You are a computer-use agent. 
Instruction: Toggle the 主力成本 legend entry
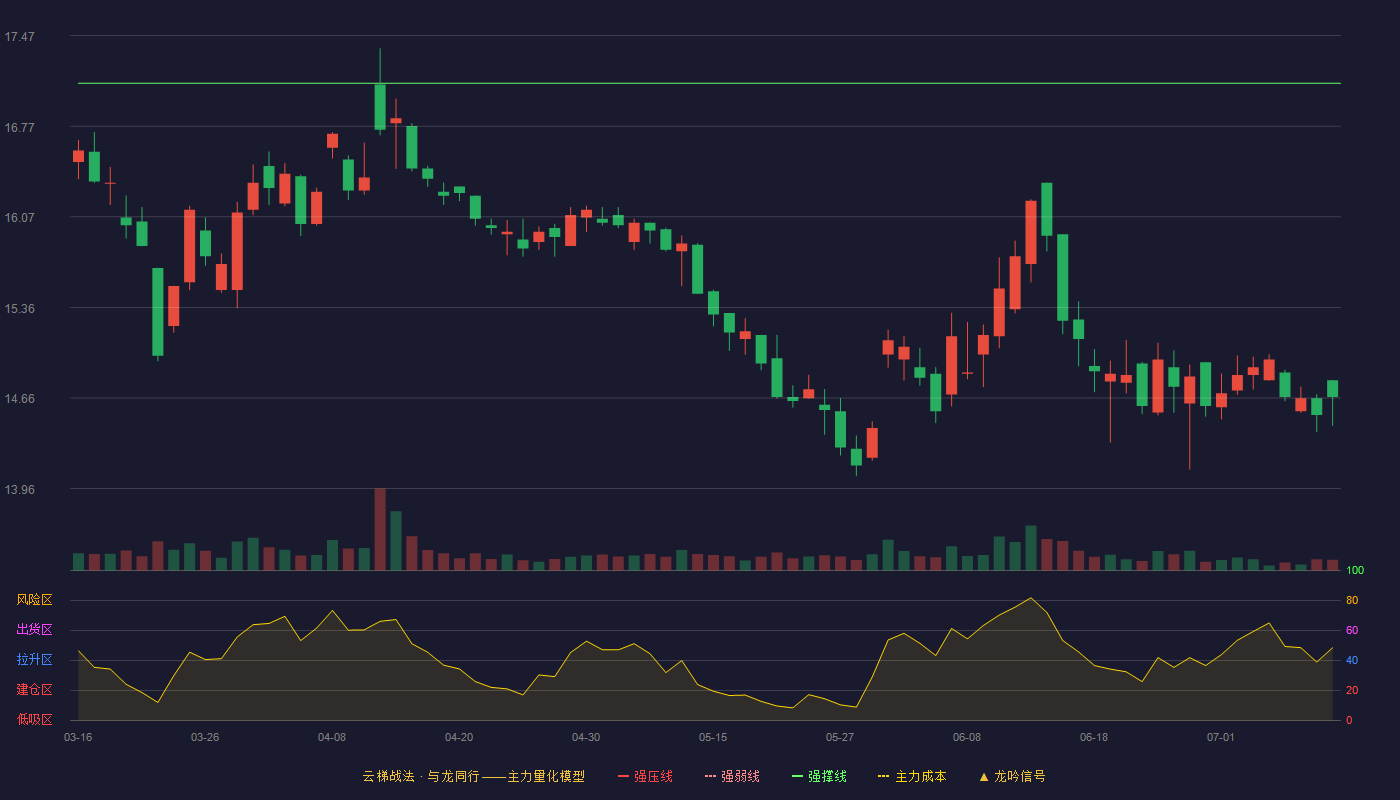tap(912, 776)
